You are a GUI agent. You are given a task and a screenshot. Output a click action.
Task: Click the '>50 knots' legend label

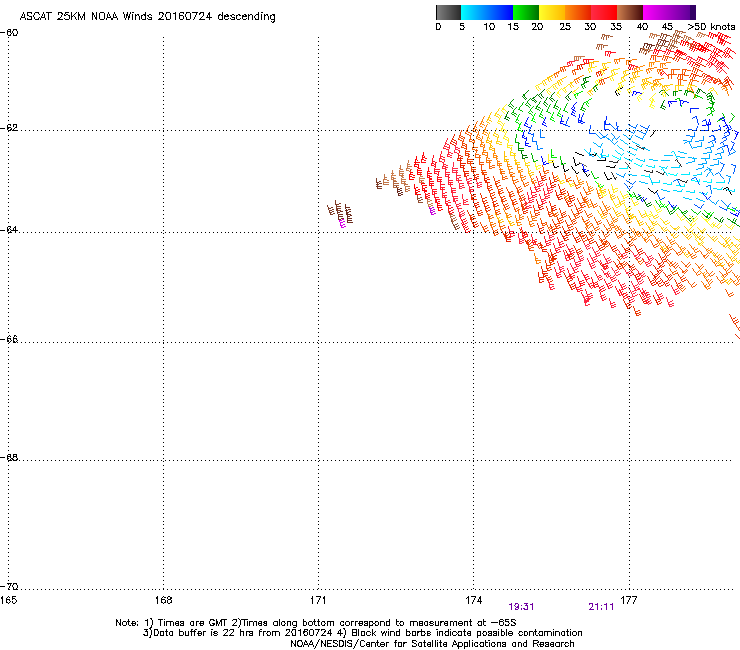pyautogui.click(x=711, y=27)
